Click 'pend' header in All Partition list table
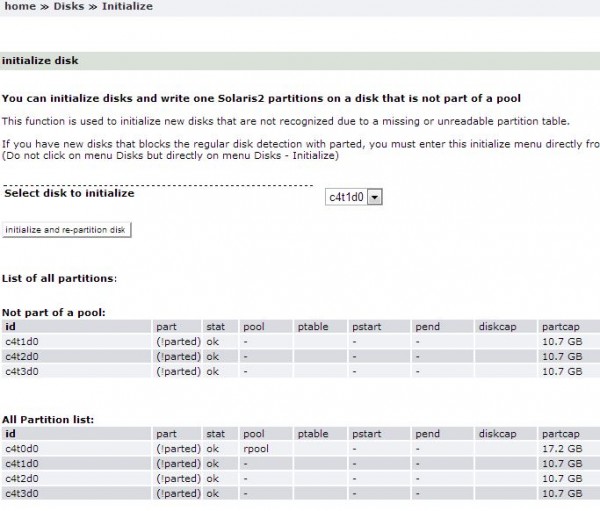The height and width of the screenshot is (511, 600). point(427,434)
